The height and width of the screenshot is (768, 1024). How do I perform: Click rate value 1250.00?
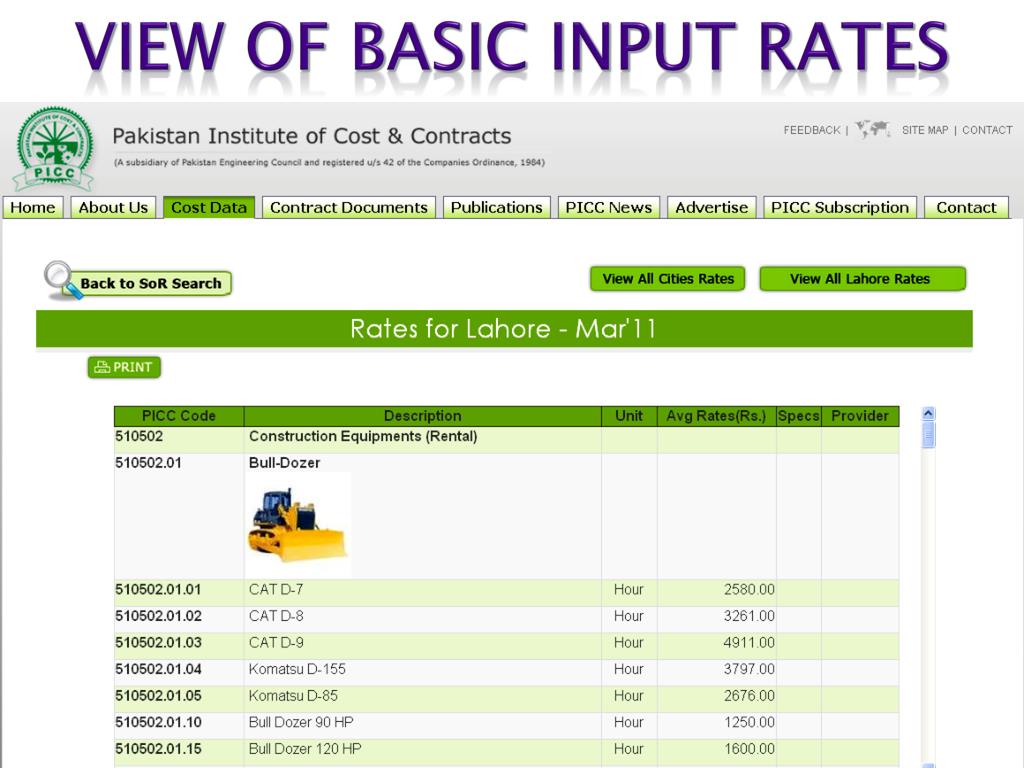[749, 723]
